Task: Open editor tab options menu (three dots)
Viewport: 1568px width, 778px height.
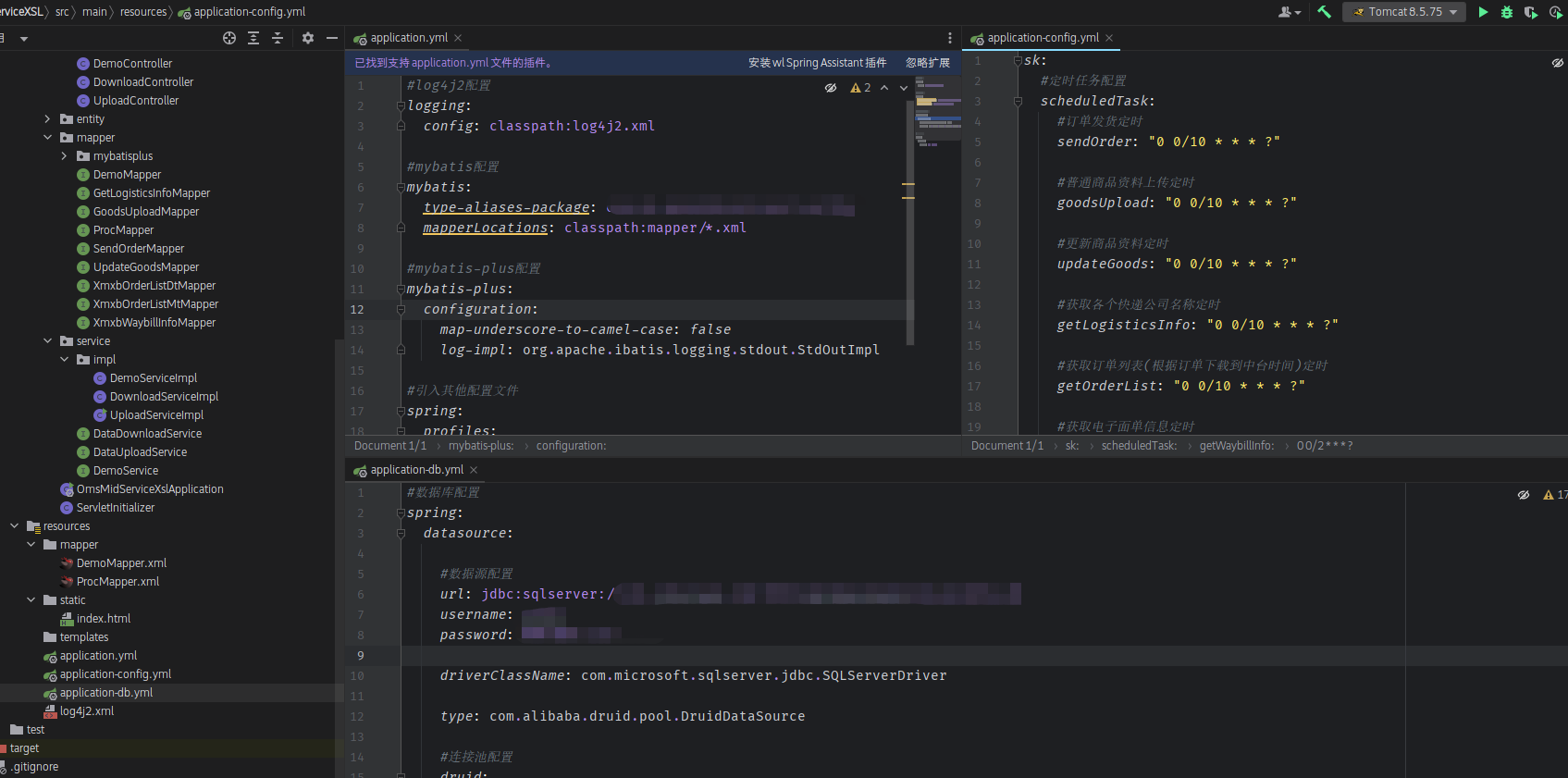Action: [x=949, y=38]
